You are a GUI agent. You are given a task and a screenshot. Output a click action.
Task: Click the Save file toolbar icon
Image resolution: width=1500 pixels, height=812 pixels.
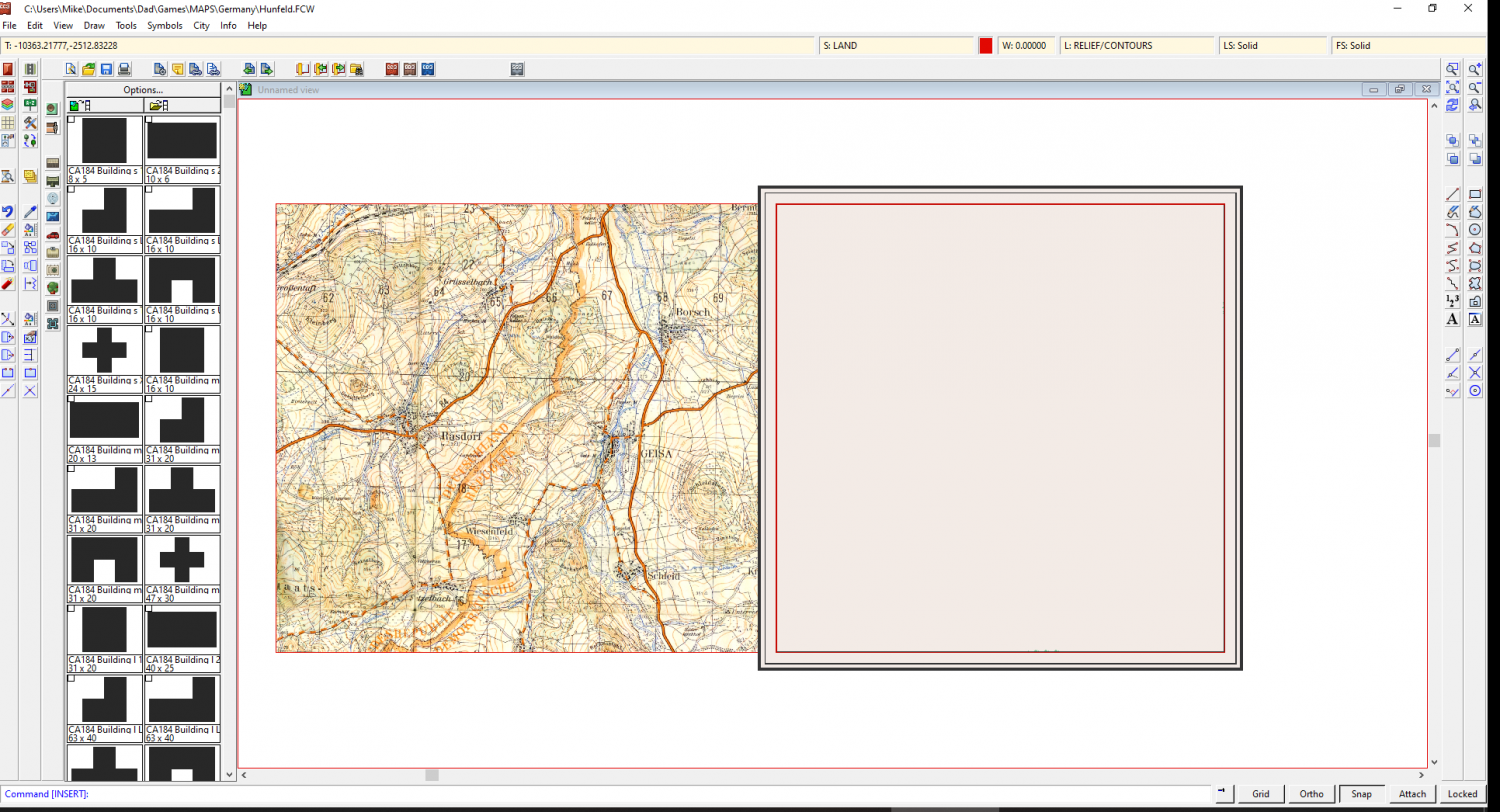(106, 69)
